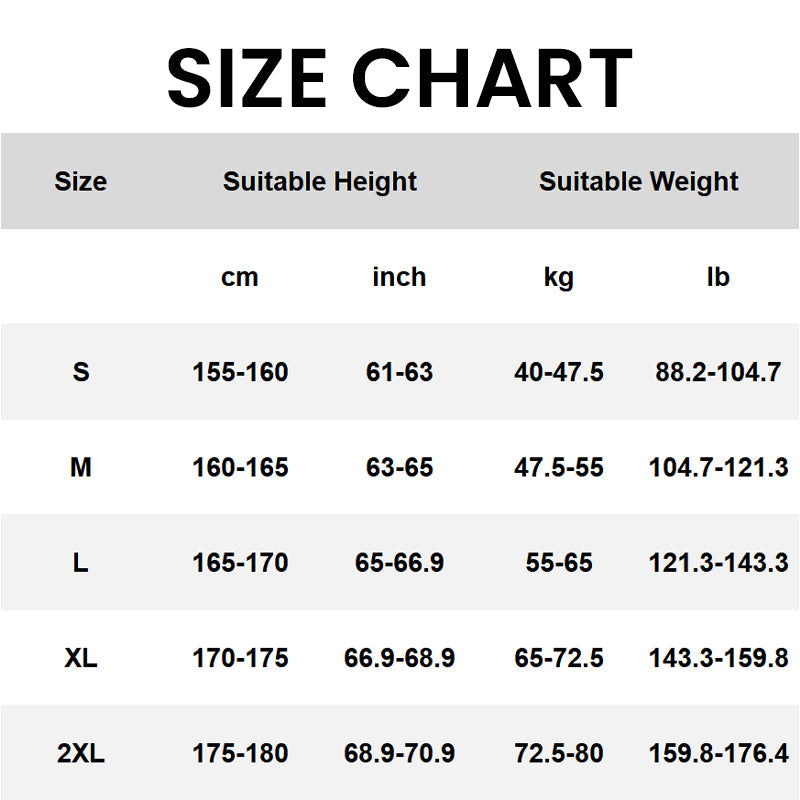
Task: Click the SIZE CHART title
Action: pyautogui.click(x=399, y=77)
